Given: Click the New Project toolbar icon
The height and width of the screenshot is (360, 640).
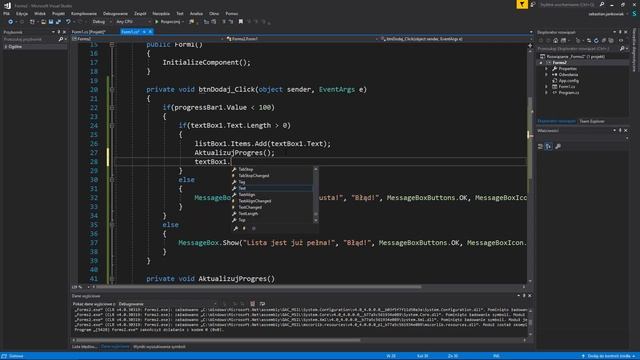Looking at the screenshot, I should click(x=32, y=22).
